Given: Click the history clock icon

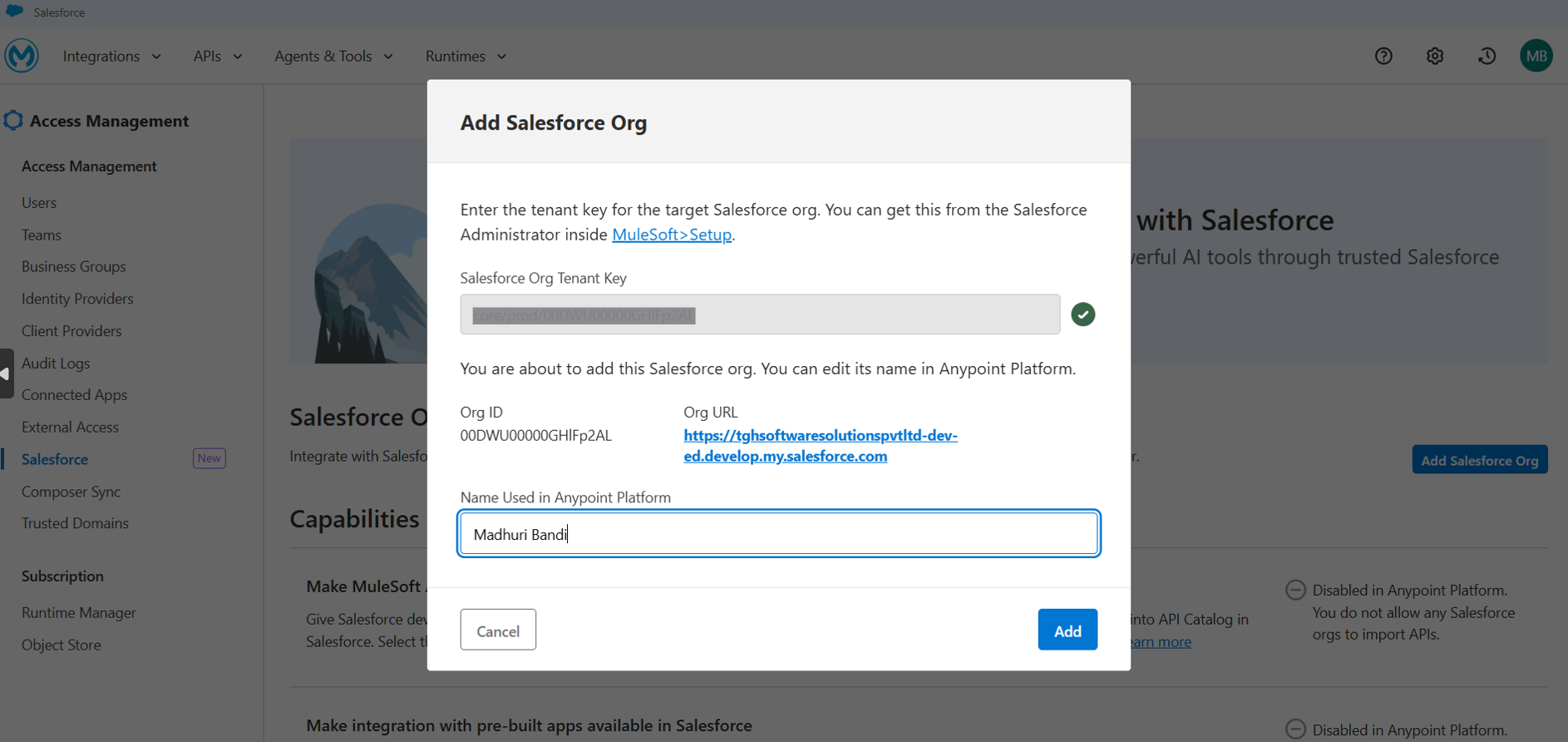Looking at the screenshot, I should (x=1487, y=56).
